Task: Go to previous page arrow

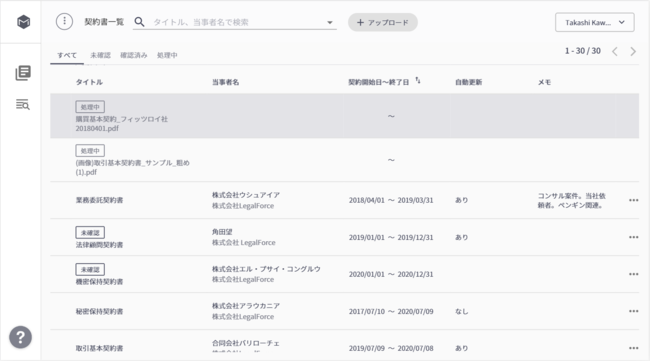Action: pyautogui.click(x=615, y=51)
